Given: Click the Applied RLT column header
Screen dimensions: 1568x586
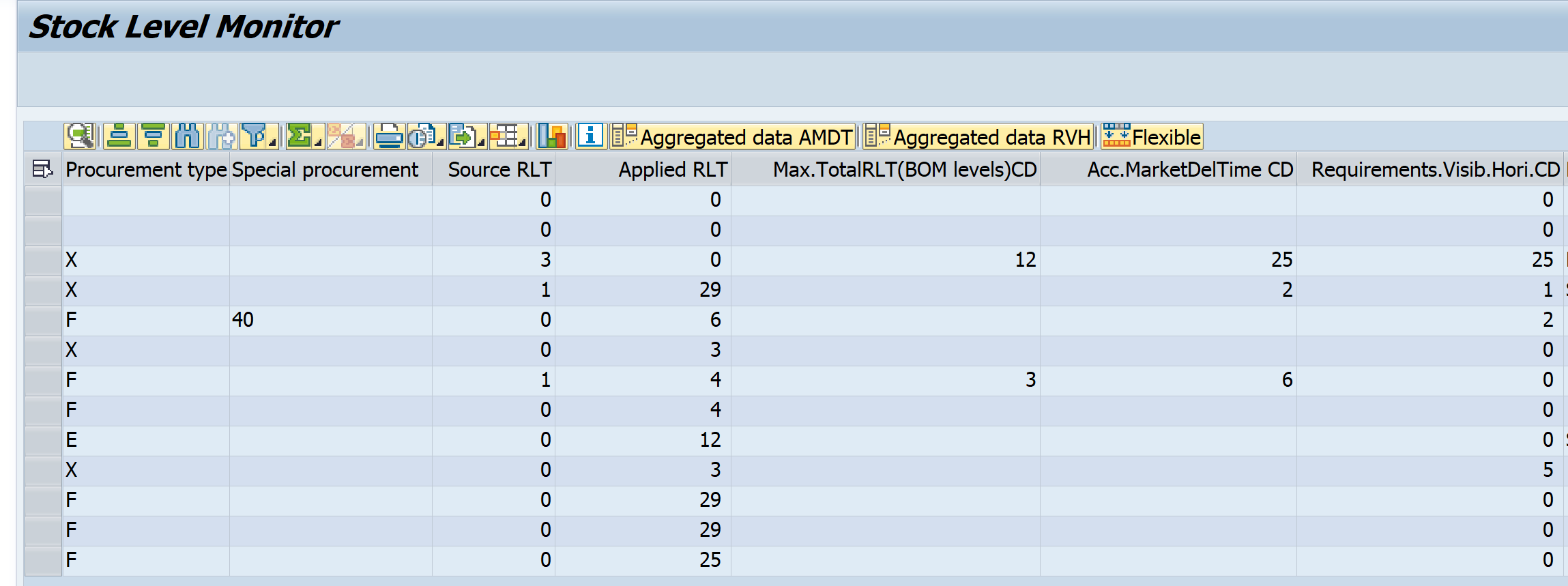Looking at the screenshot, I should [672, 170].
